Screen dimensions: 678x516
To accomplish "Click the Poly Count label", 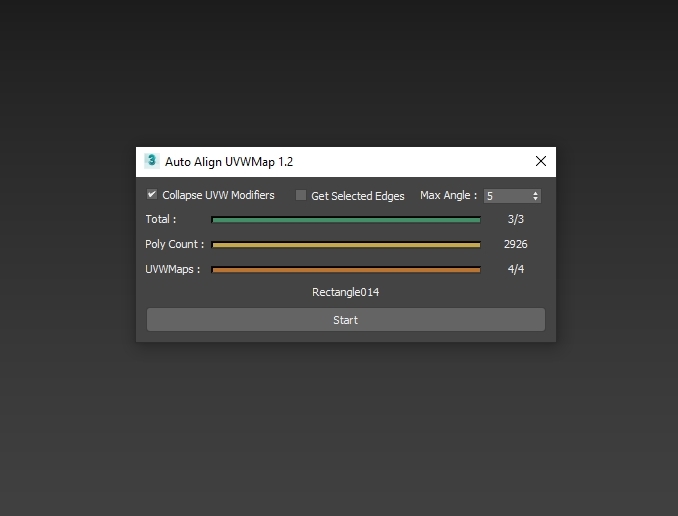I will pyautogui.click(x=174, y=244).
